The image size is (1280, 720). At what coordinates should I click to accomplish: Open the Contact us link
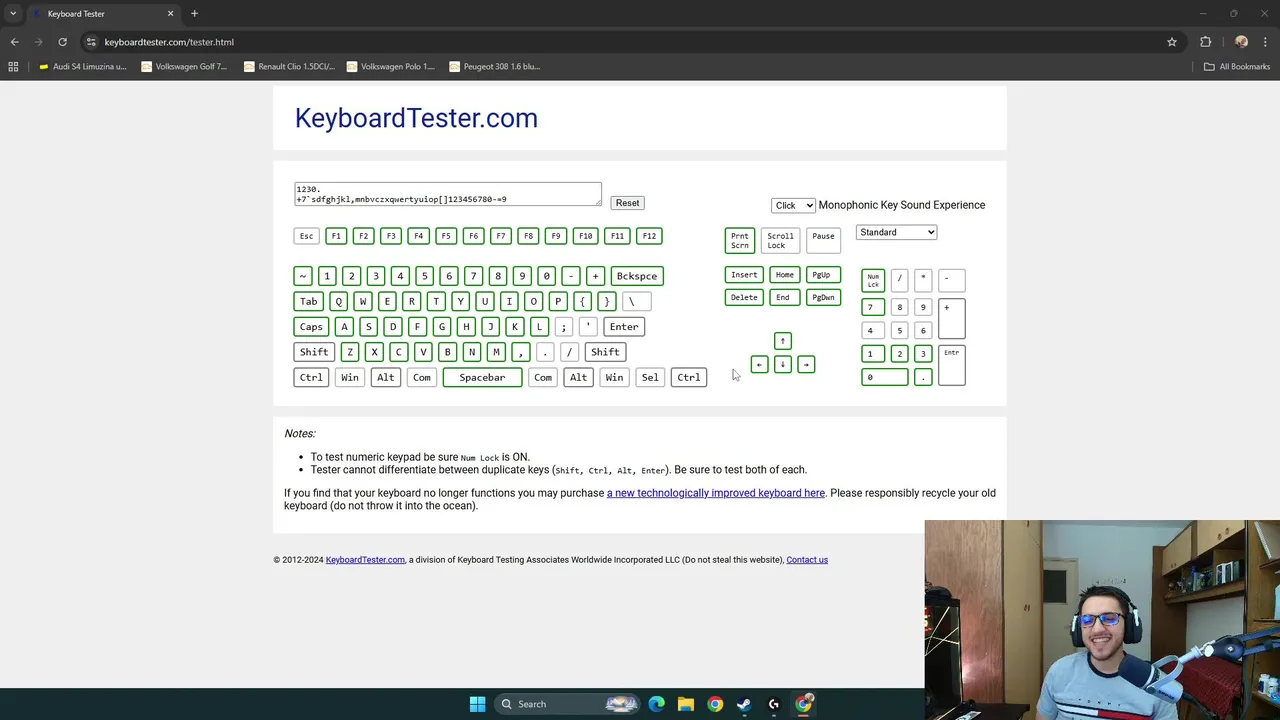coord(807,560)
